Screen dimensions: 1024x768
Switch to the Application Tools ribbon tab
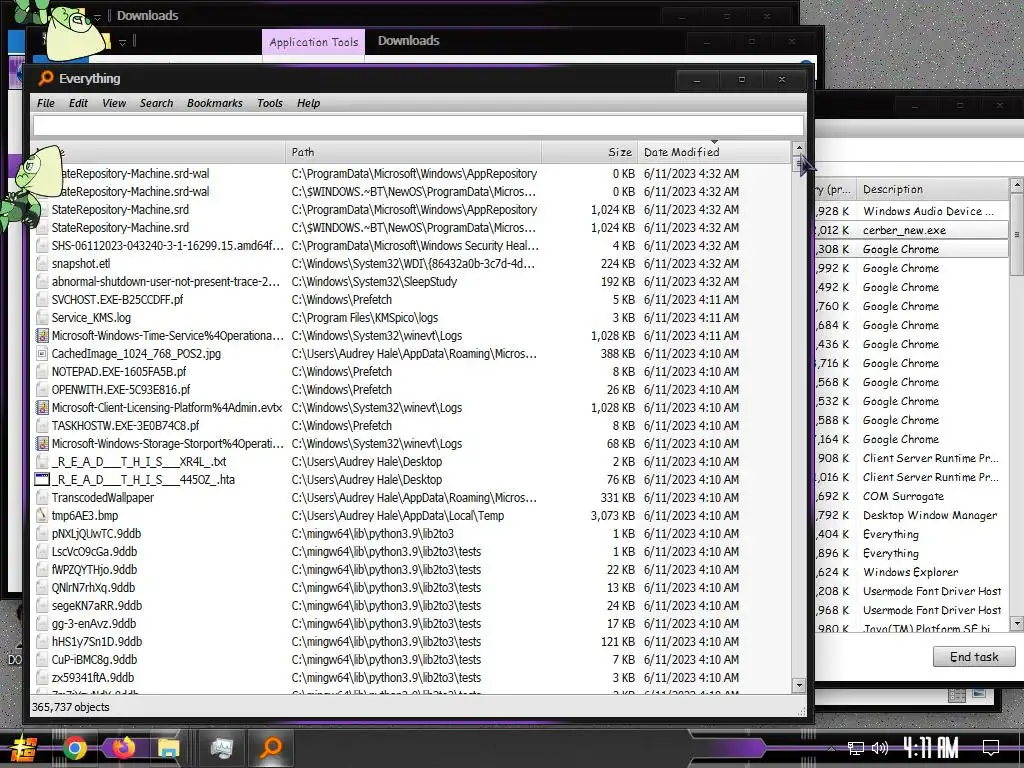(x=313, y=42)
